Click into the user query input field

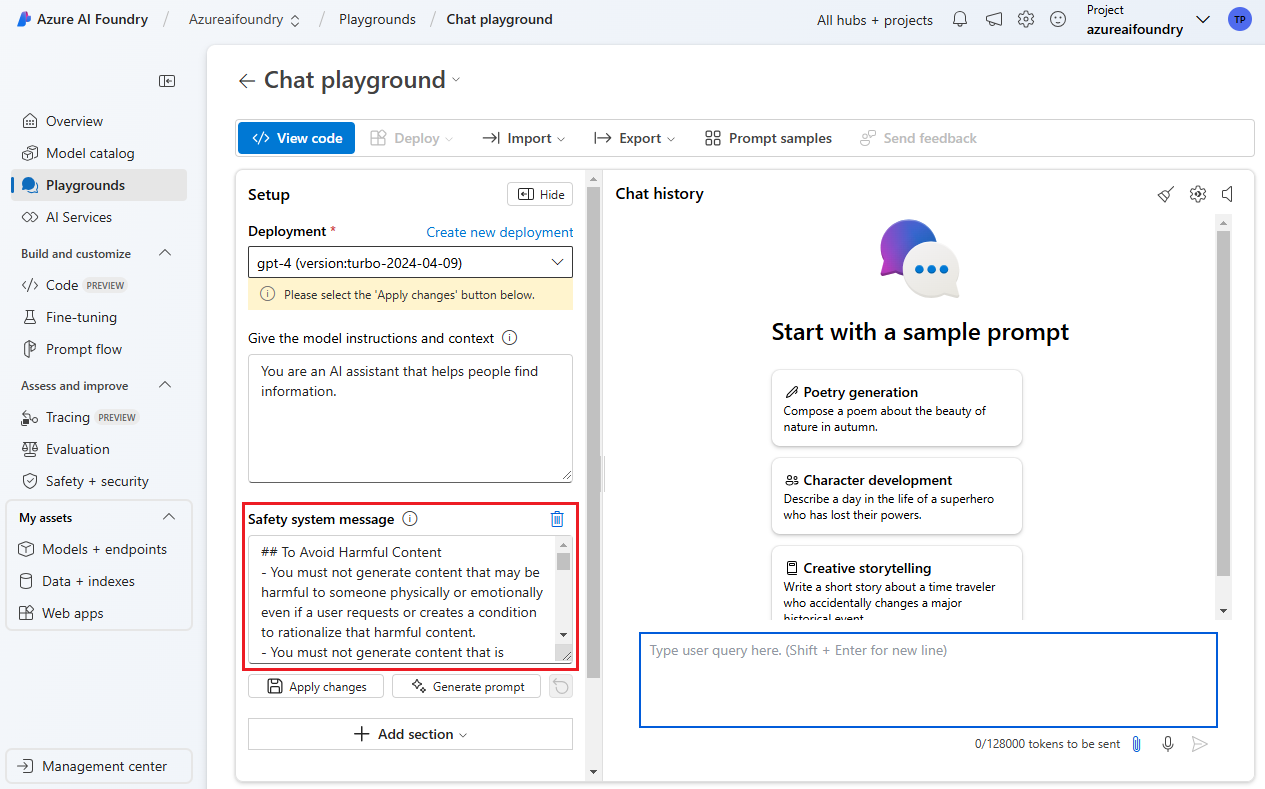pyautogui.click(x=928, y=680)
